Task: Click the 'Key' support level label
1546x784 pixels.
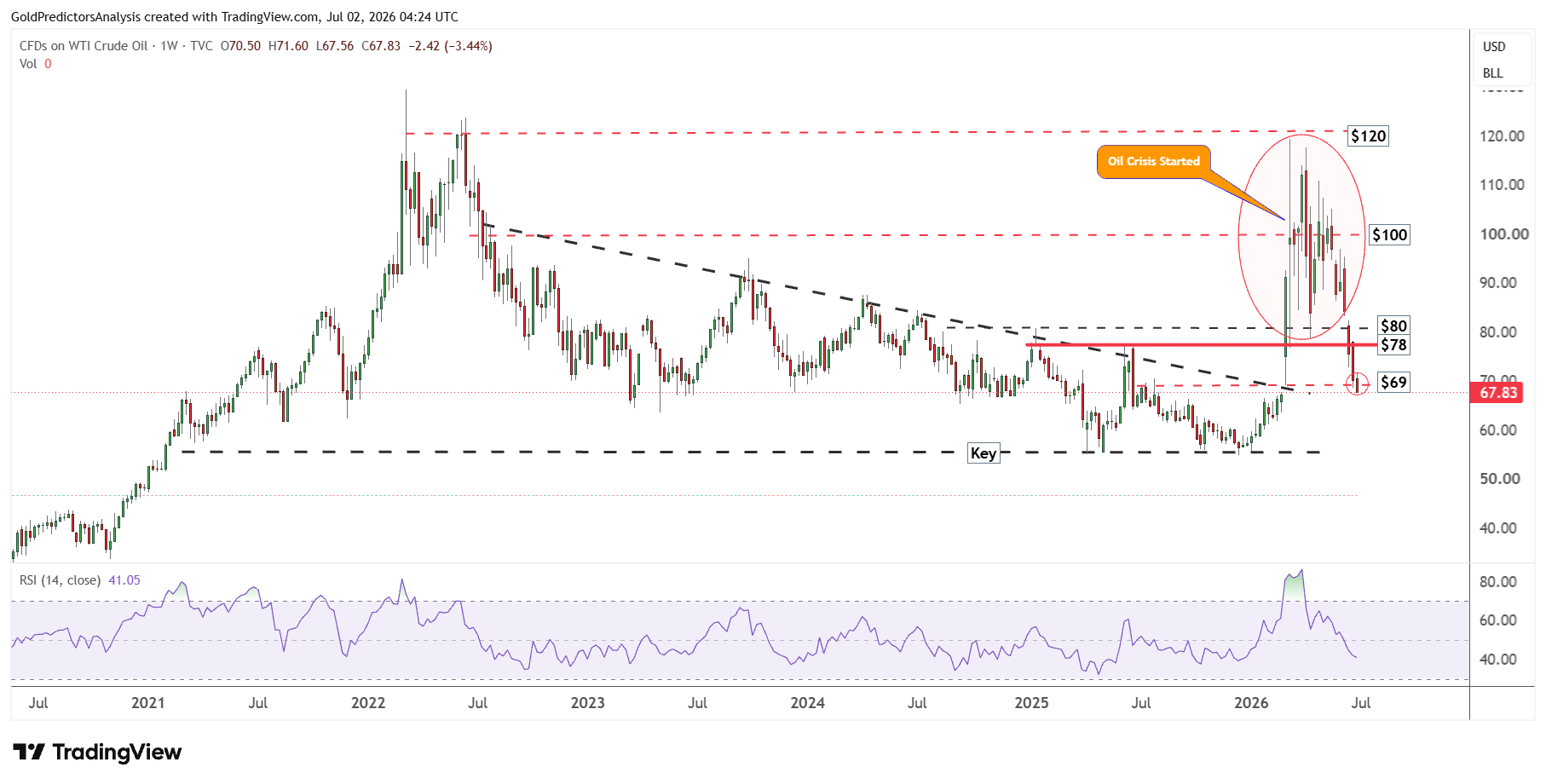Action: pyautogui.click(x=984, y=453)
